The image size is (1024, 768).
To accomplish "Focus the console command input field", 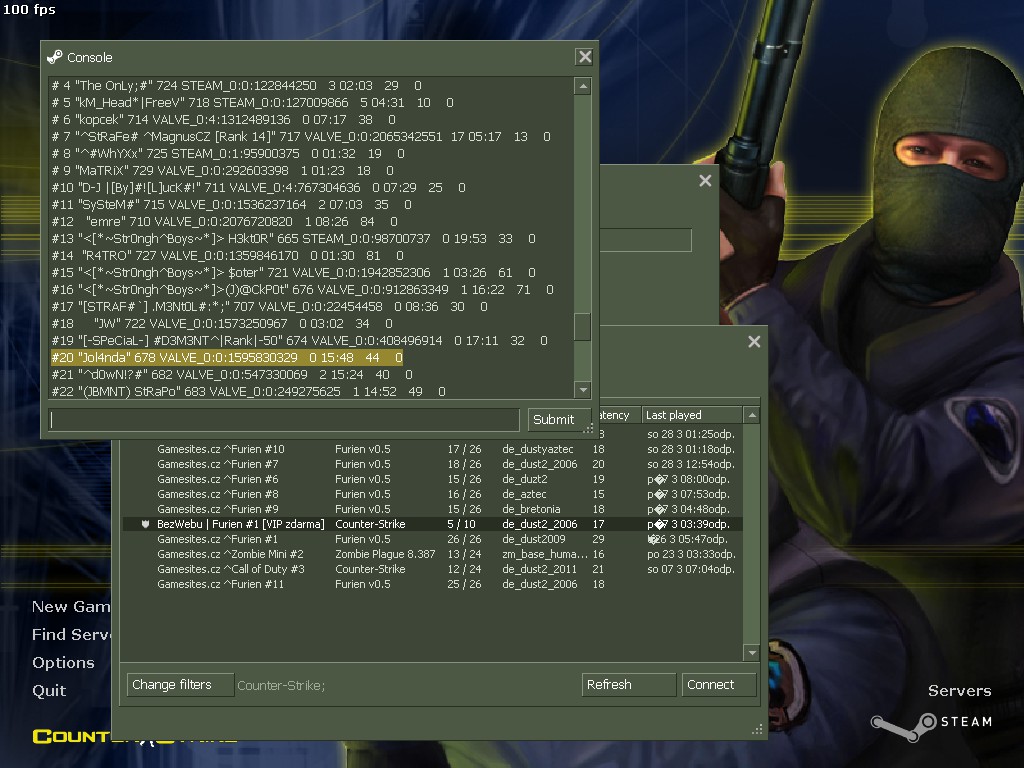I will pyautogui.click(x=285, y=420).
